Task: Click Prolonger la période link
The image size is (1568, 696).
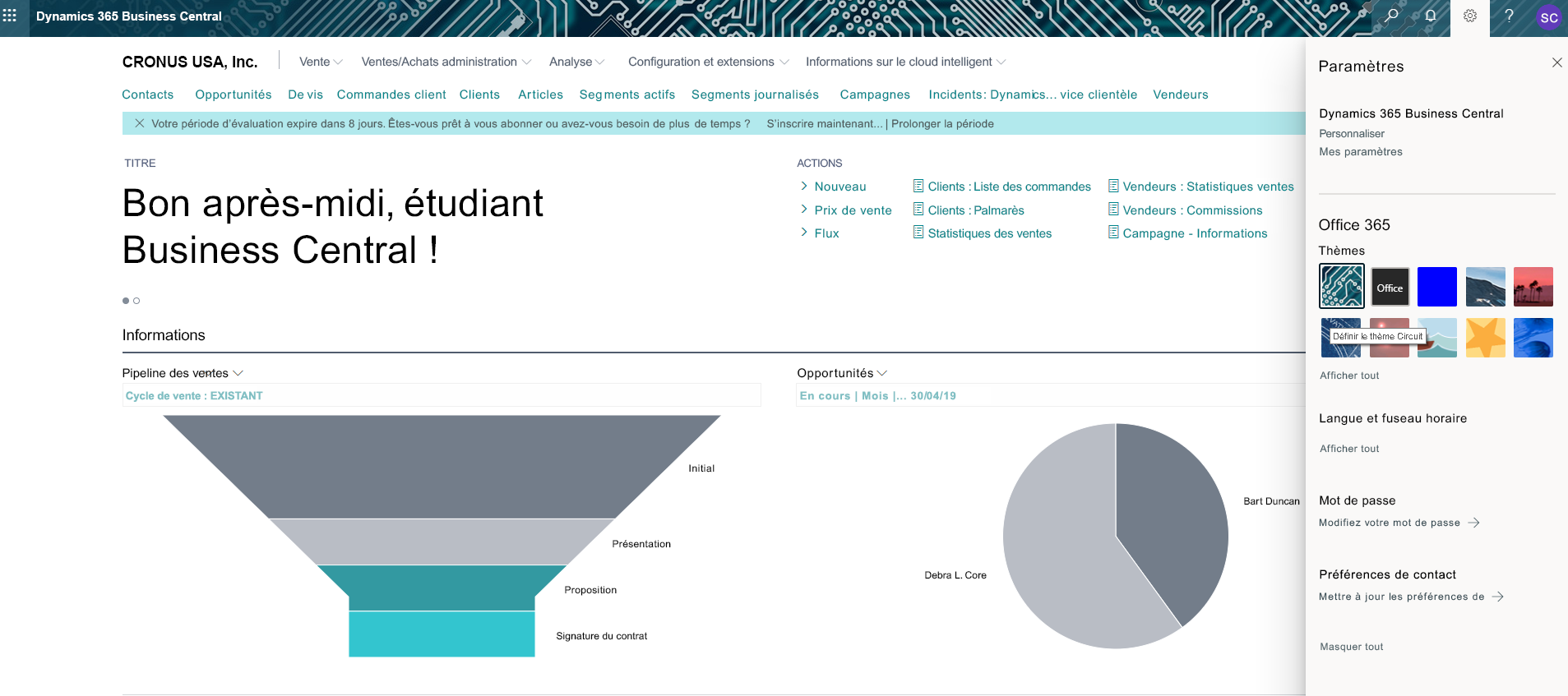Action: (942, 123)
